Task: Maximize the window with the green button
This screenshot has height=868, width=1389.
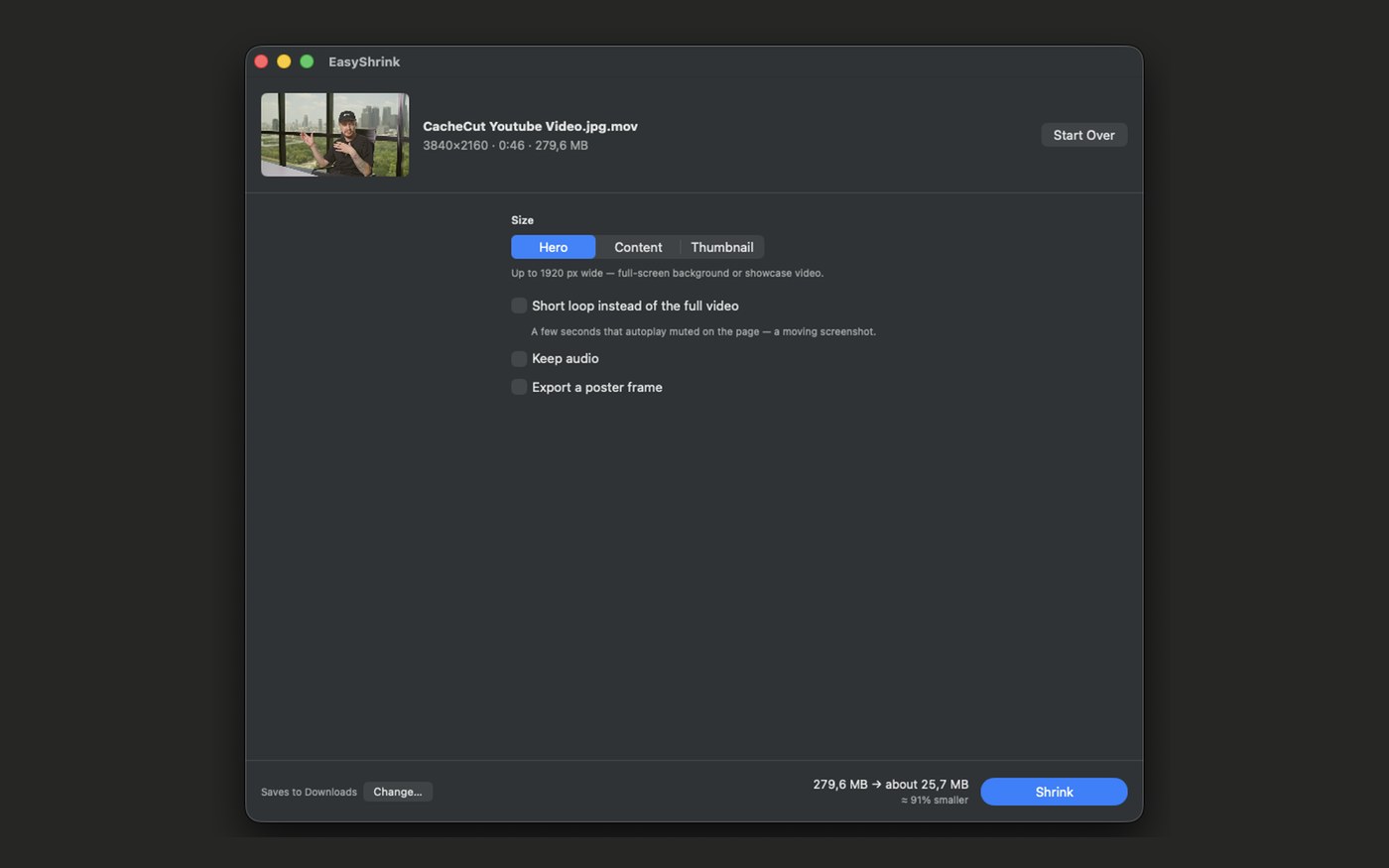Action: [x=307, y=62]
